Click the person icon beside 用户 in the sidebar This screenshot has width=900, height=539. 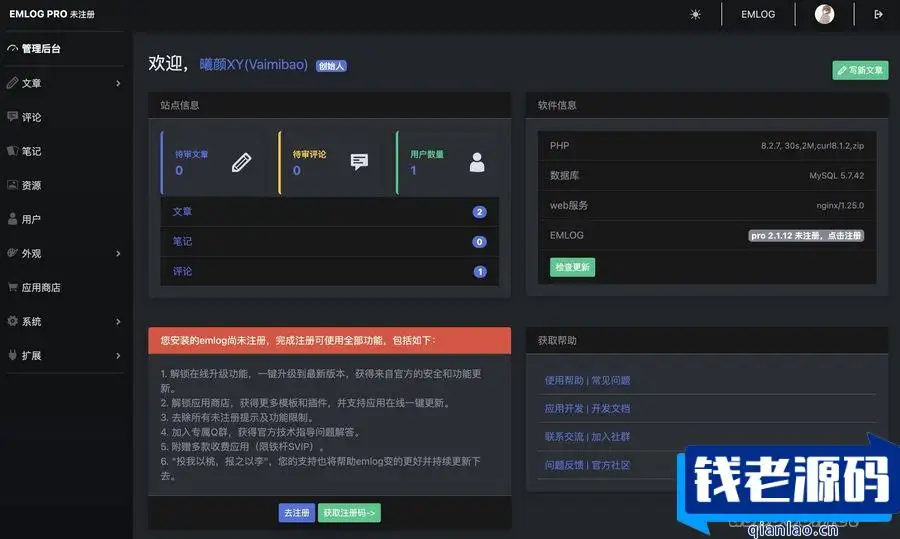(12, 219)
